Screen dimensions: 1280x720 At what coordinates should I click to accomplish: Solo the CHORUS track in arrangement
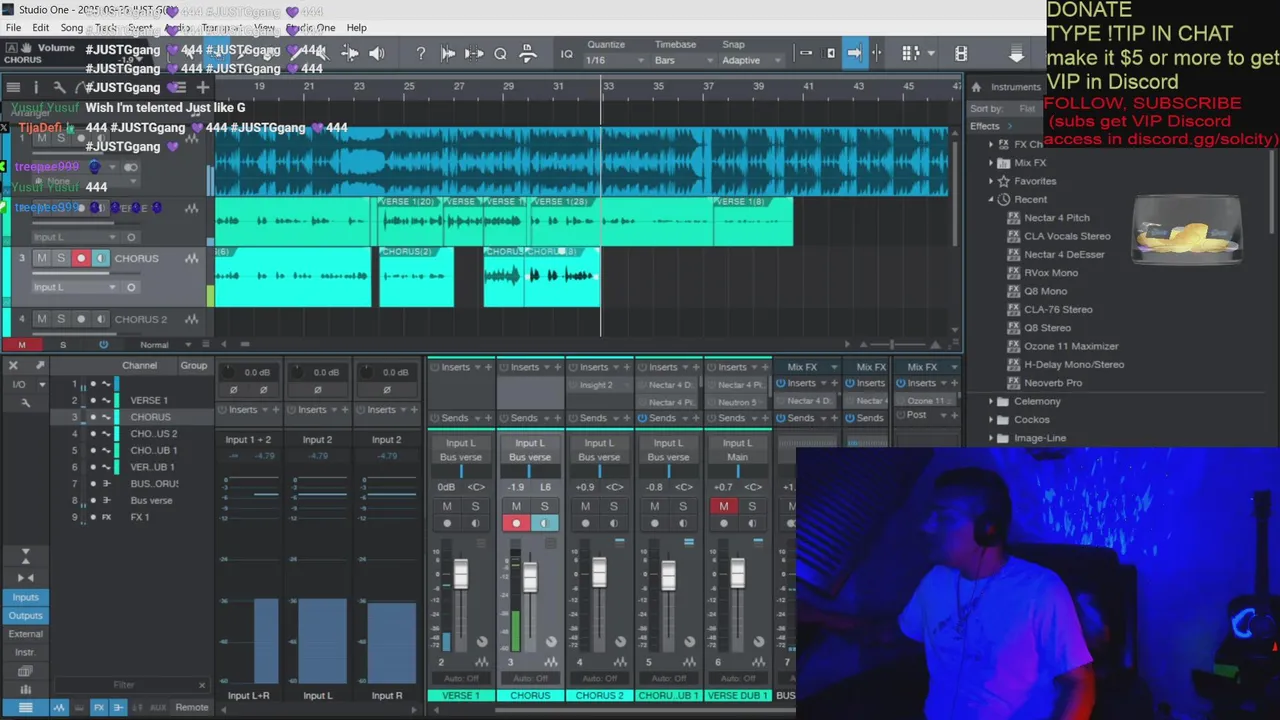pyautogui.click(x=61, y=258)
